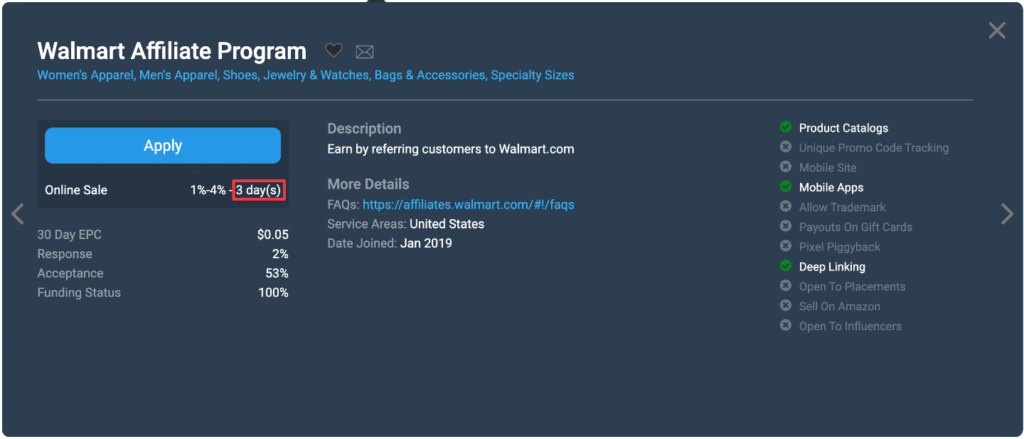Image resolution: width=1024 pixels, height=439 pixels.
Task: Open the affiliates.walmart.com FAQs link
Action: 468,205
